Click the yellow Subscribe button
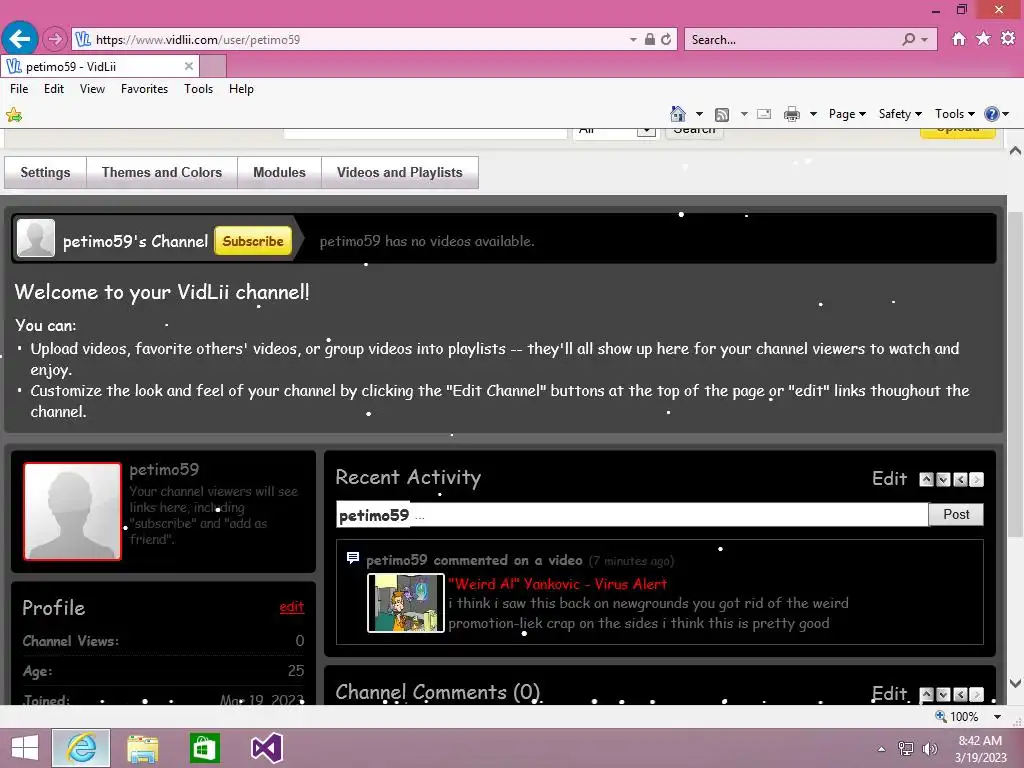Viewport: 1024px width, 768px height. (253, 241)
